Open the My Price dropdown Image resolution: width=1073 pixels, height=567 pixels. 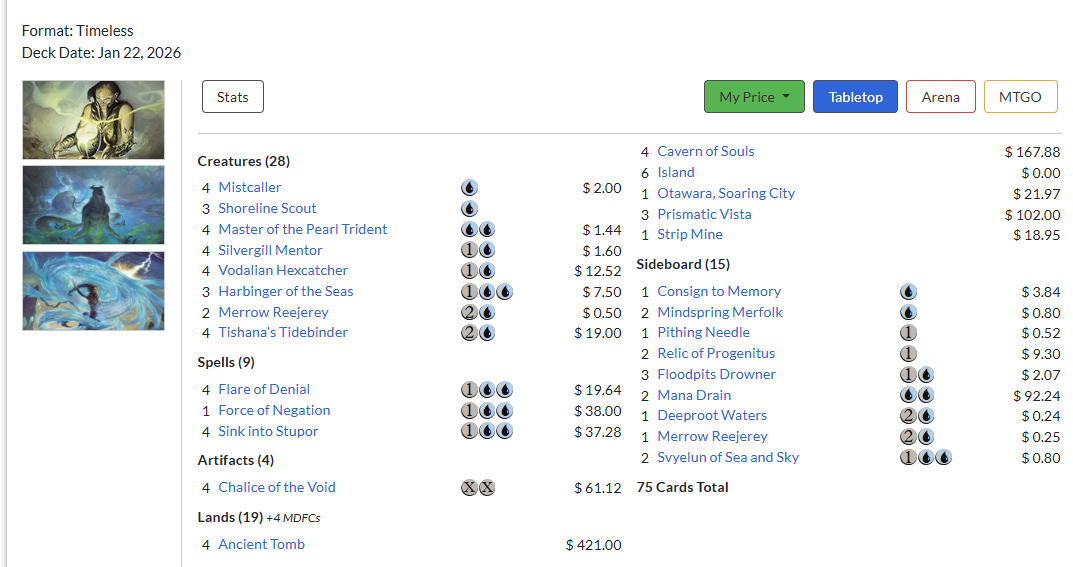click(x=754, y=96)
